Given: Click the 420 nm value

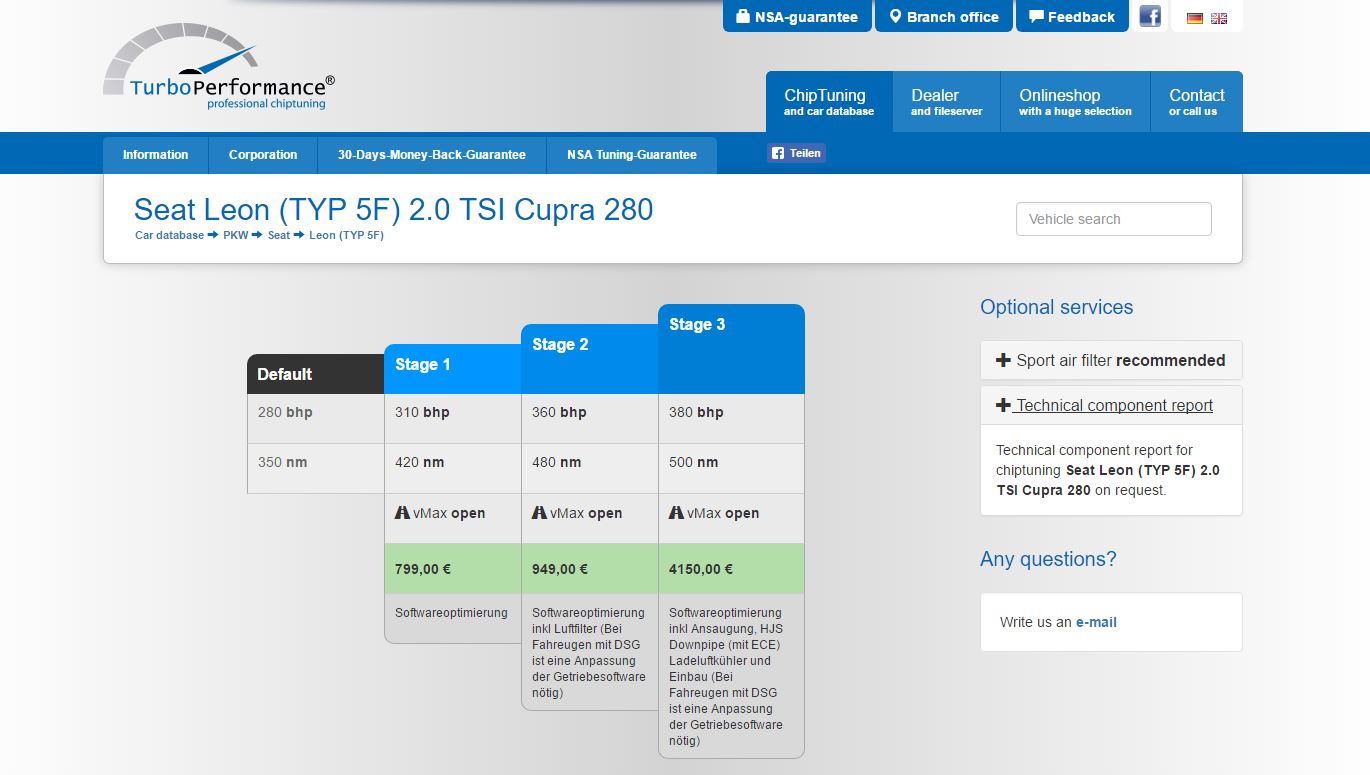Looking at the screenshot, I should (420, 462).
